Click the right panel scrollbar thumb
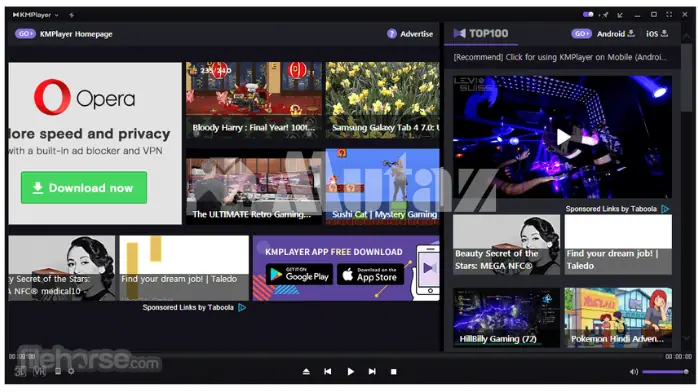Screen dimensions: 698x392 (x=687, y=78)
